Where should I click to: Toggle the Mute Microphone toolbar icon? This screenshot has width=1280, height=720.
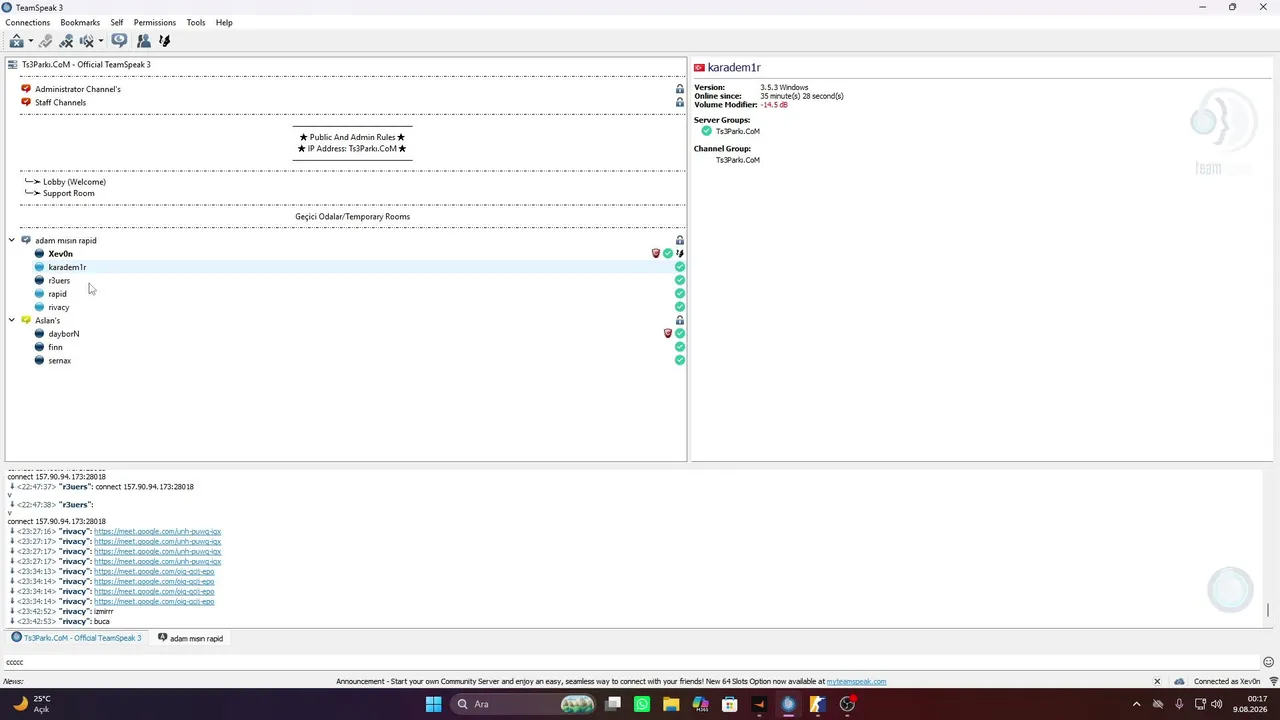tap(66, 41)
